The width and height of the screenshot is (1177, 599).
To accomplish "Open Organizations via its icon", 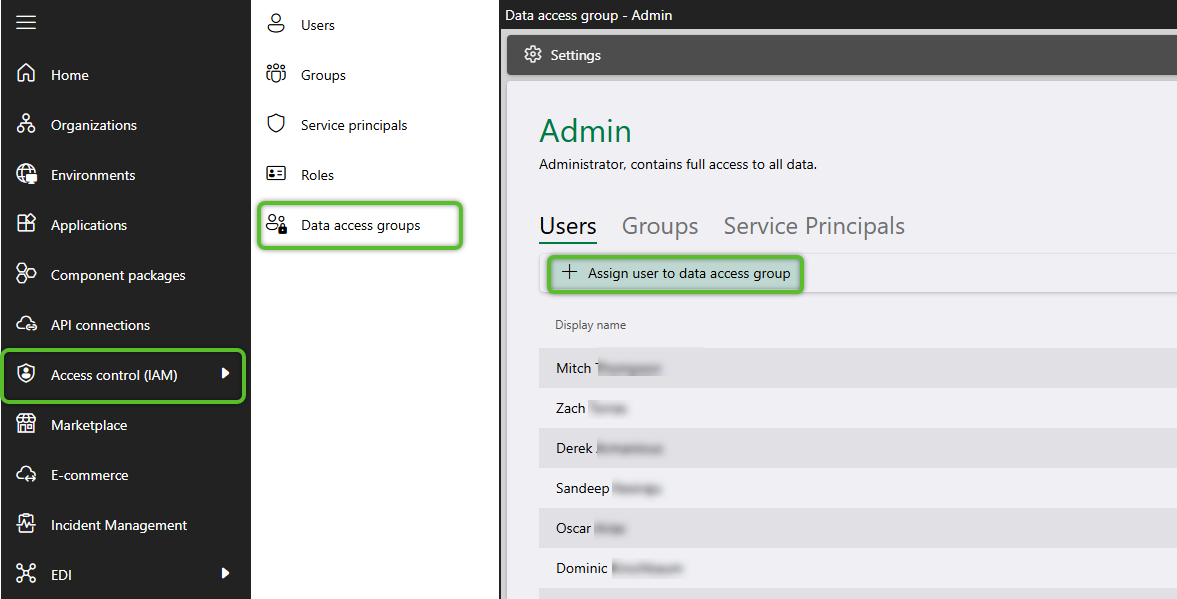I will 27,125.
